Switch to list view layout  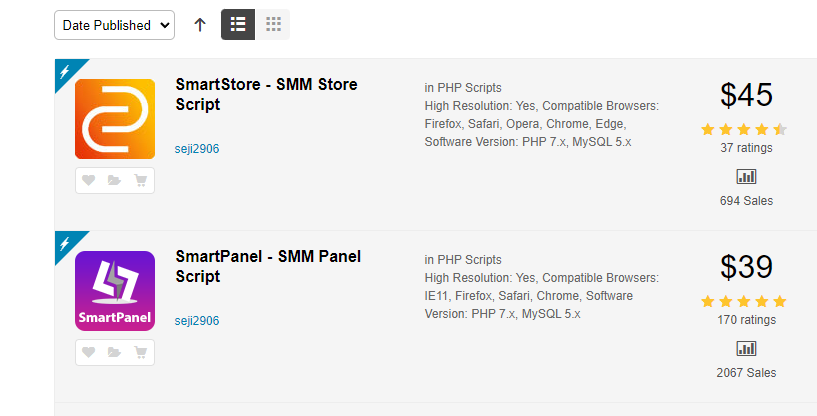click(x=238, y=25)
